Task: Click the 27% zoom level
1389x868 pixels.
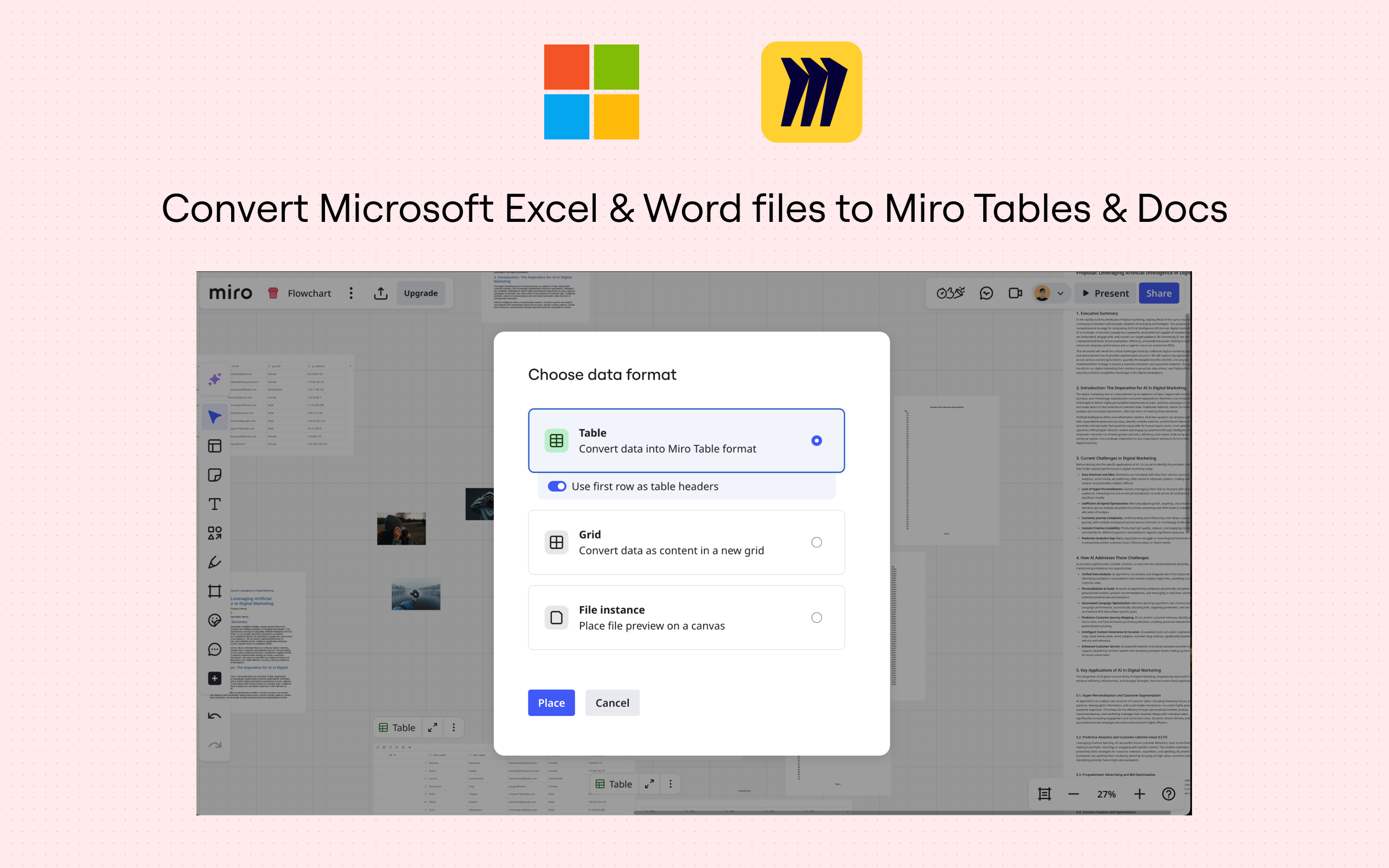Action: (1106, 794)
